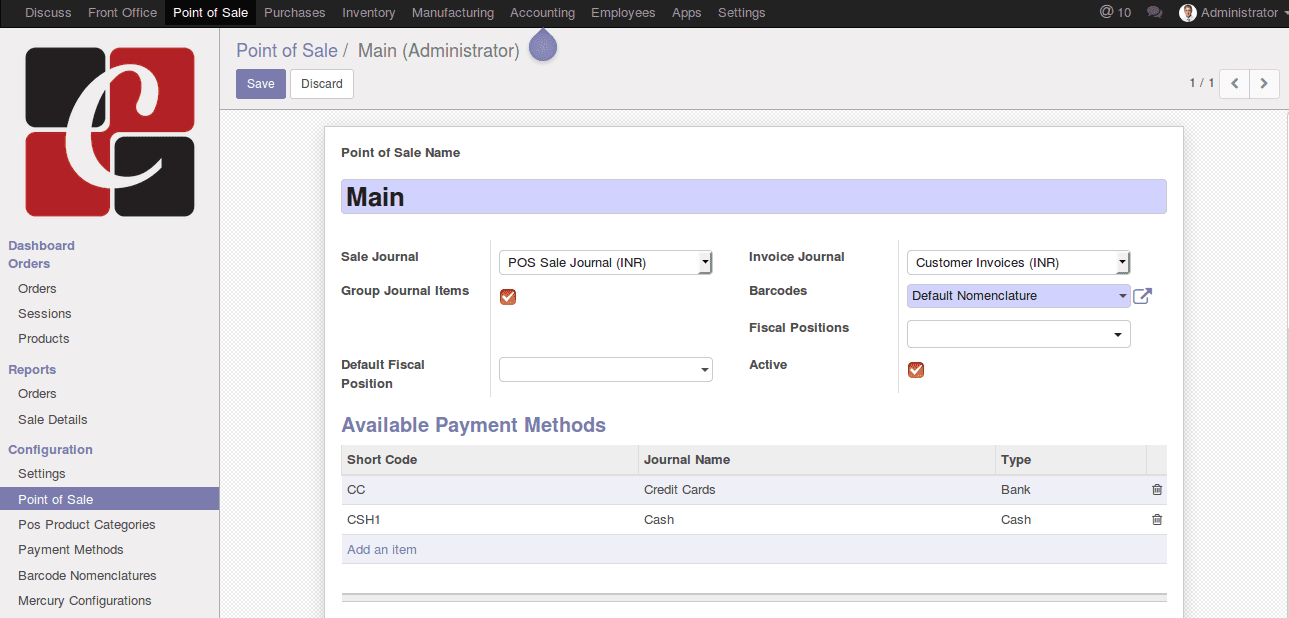1289x618 pixels.
Task: Click Add an item in payment methods table
Action: [381, 548]
